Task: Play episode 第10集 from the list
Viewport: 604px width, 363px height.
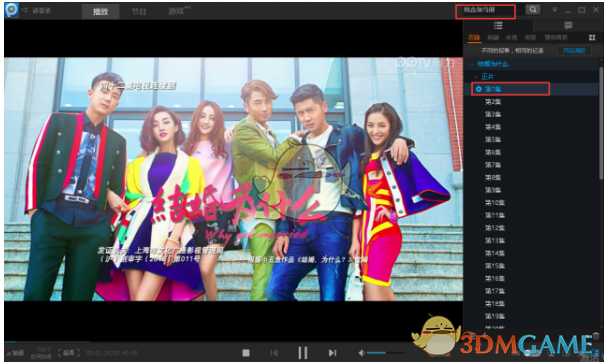Action: click(495, 203)
